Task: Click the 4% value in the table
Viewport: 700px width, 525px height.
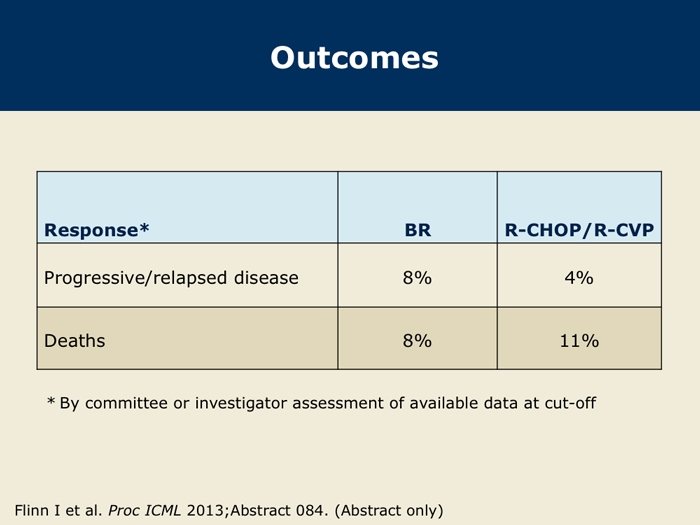Action: 579,278
